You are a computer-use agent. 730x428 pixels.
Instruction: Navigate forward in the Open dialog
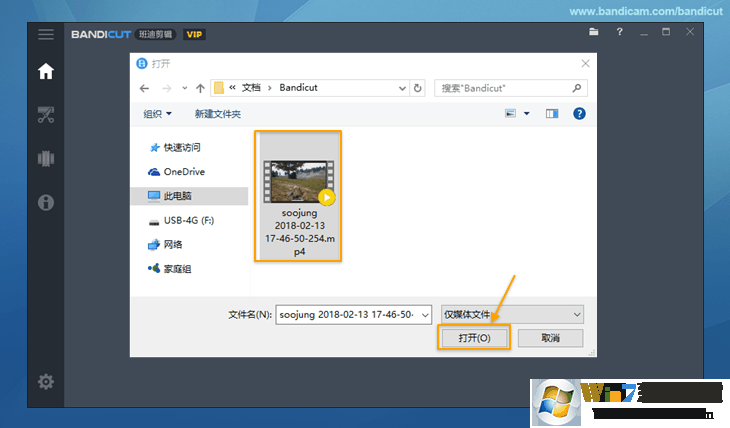[166, 88]
